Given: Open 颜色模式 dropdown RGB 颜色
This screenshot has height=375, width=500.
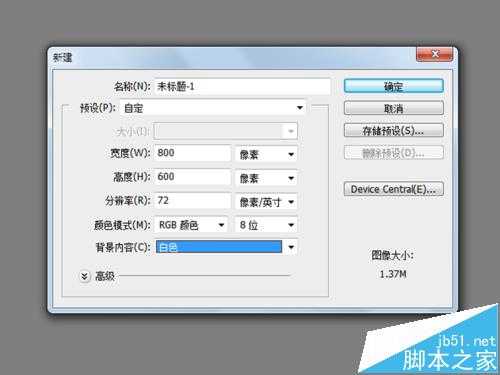Looking at the screenshot, I should pyautogui.click(x=191, y=225).
